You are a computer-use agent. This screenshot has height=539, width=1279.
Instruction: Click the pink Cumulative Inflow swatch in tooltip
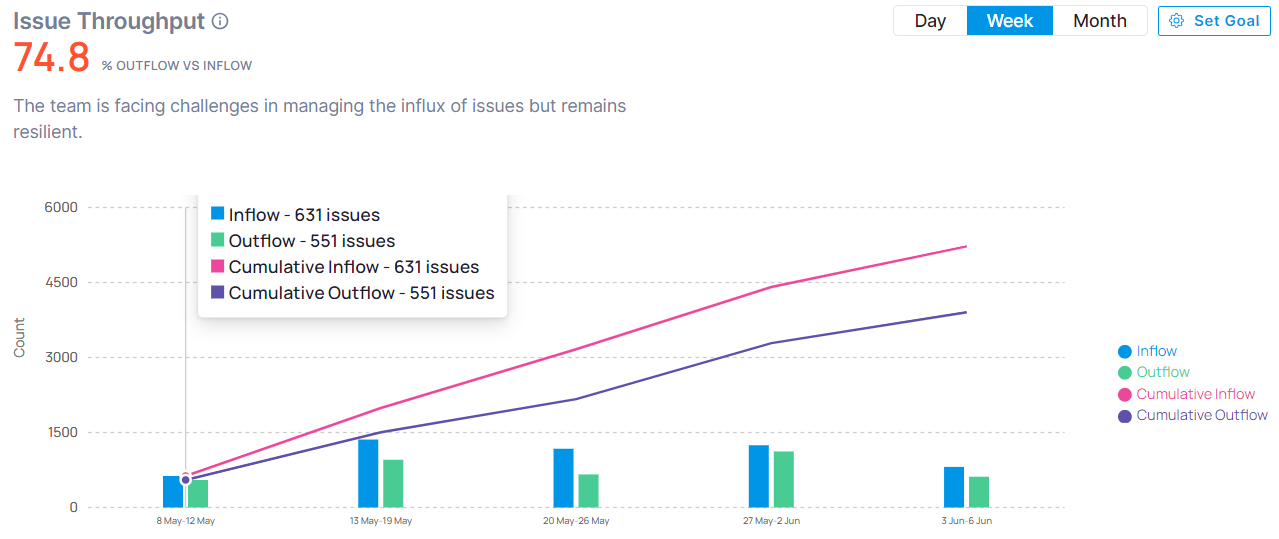point(217,267)
